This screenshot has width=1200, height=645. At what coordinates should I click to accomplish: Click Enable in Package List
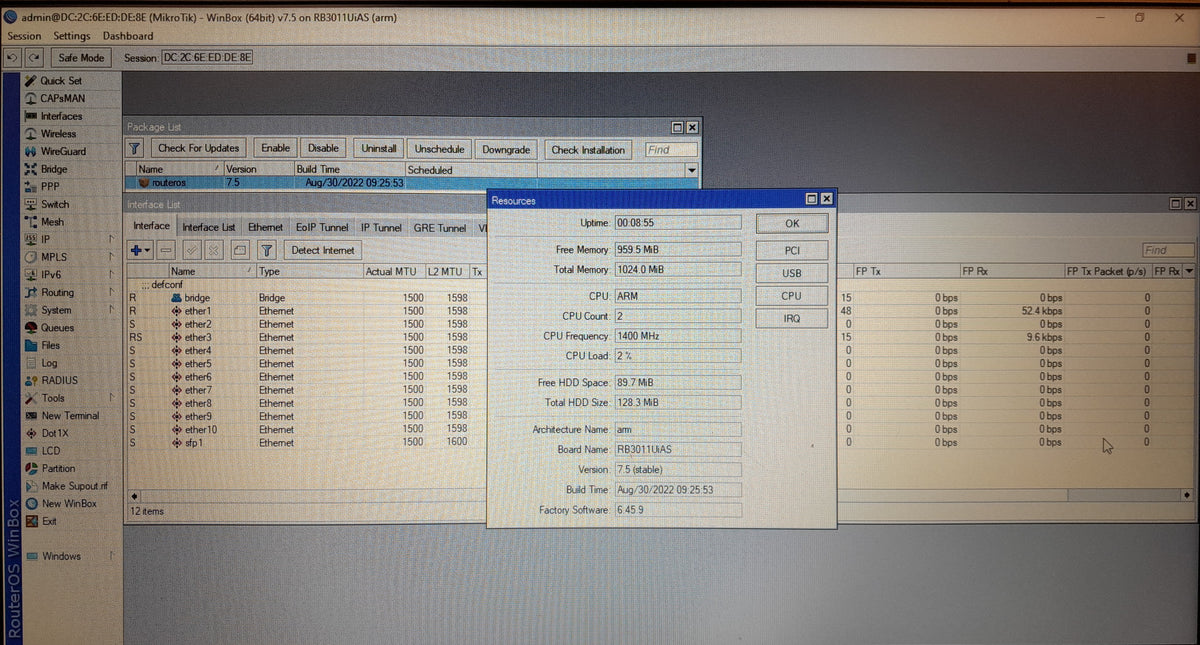275,148
